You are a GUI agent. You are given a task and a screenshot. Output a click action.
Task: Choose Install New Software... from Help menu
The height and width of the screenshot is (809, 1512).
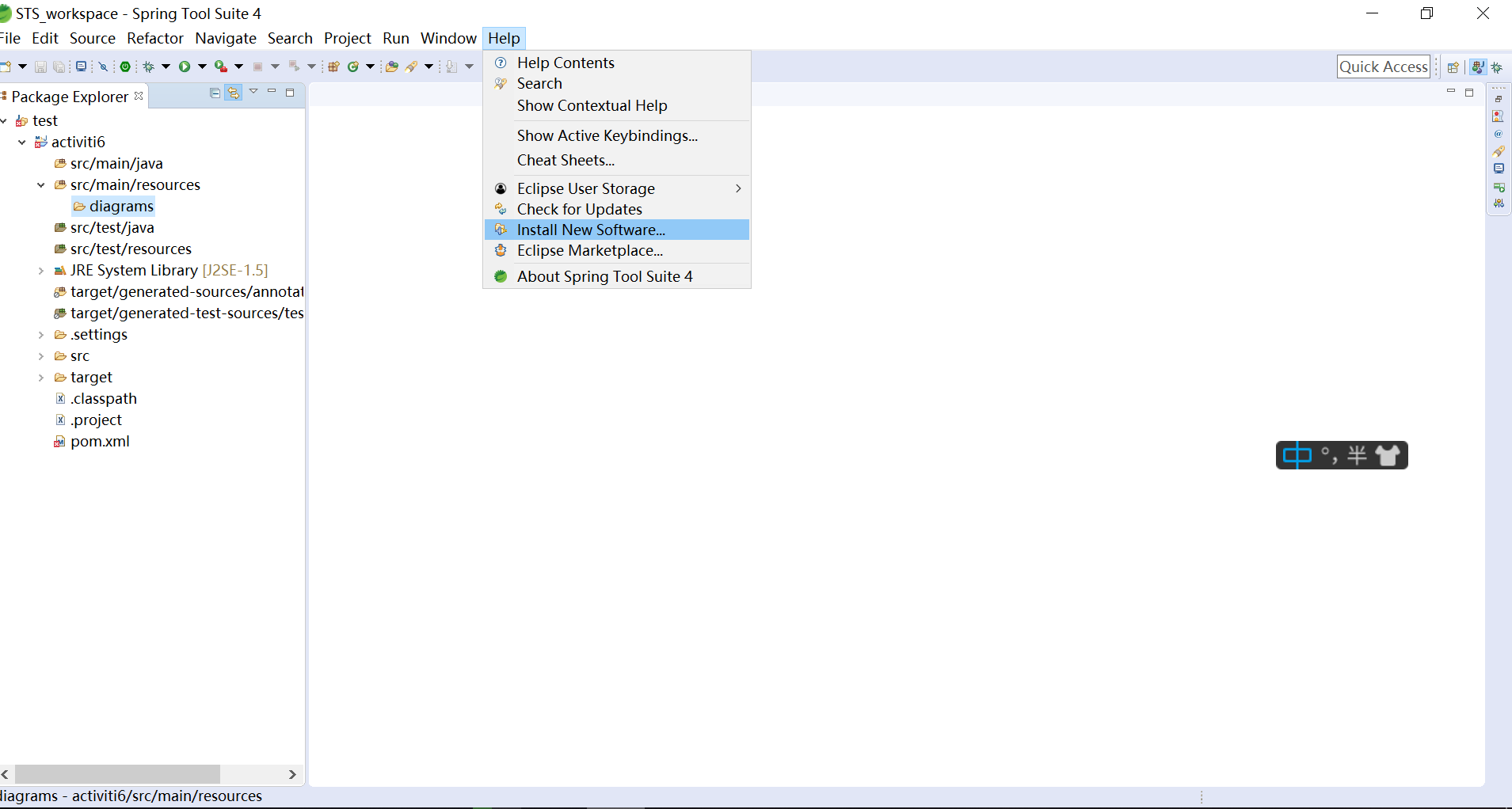[617, 230]
